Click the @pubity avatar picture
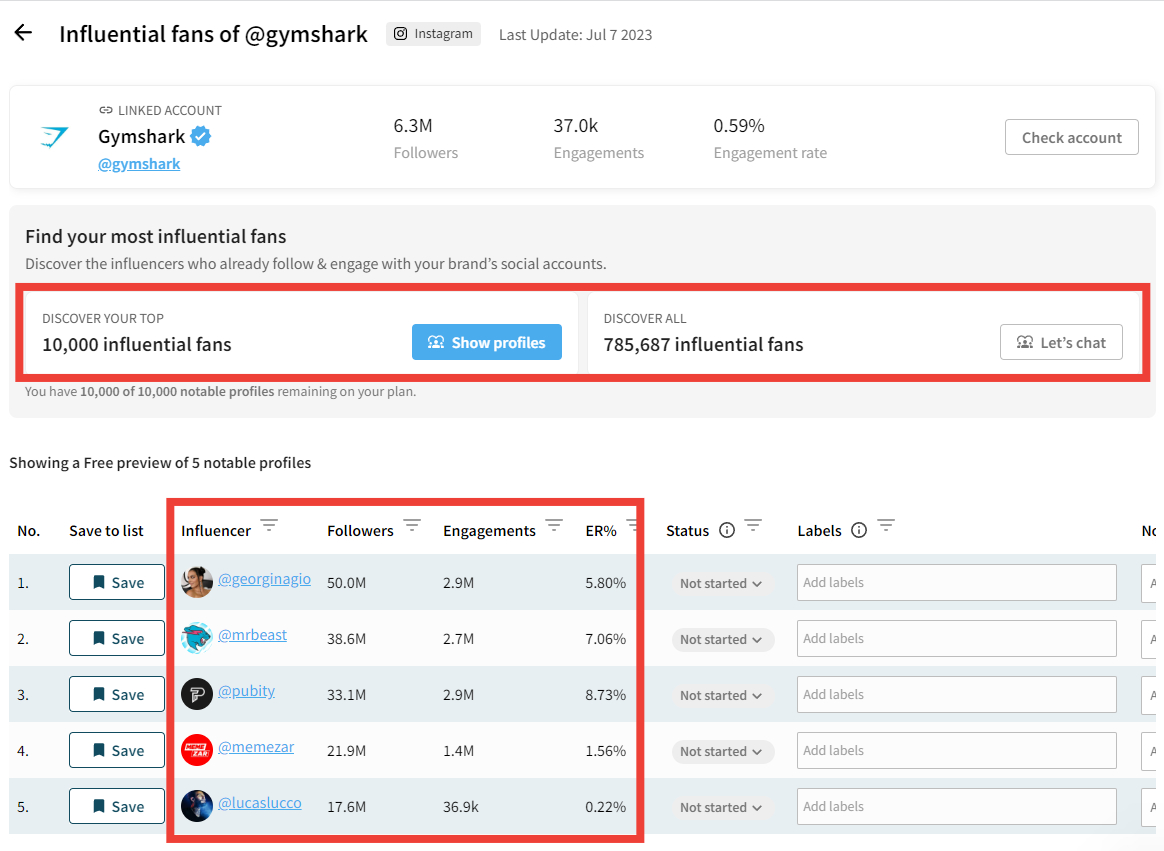 coord(197,694)
